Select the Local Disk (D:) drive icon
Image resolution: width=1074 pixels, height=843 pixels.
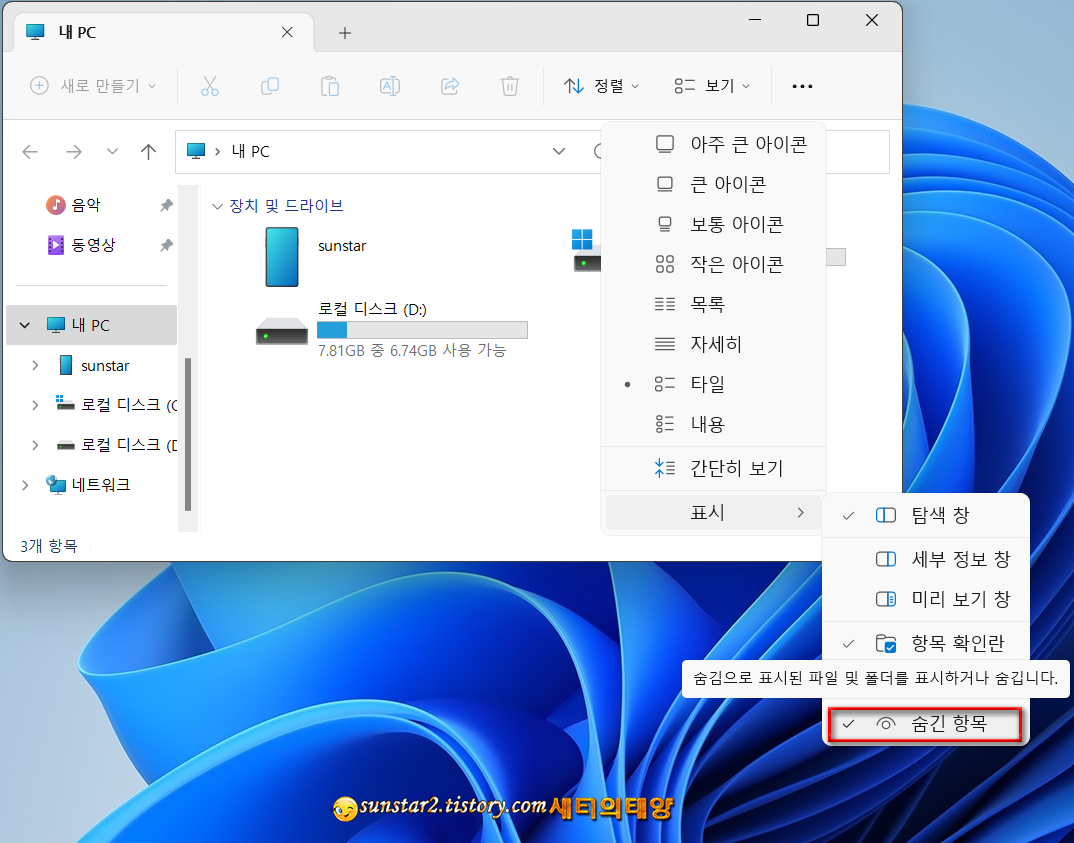[282, 331]
